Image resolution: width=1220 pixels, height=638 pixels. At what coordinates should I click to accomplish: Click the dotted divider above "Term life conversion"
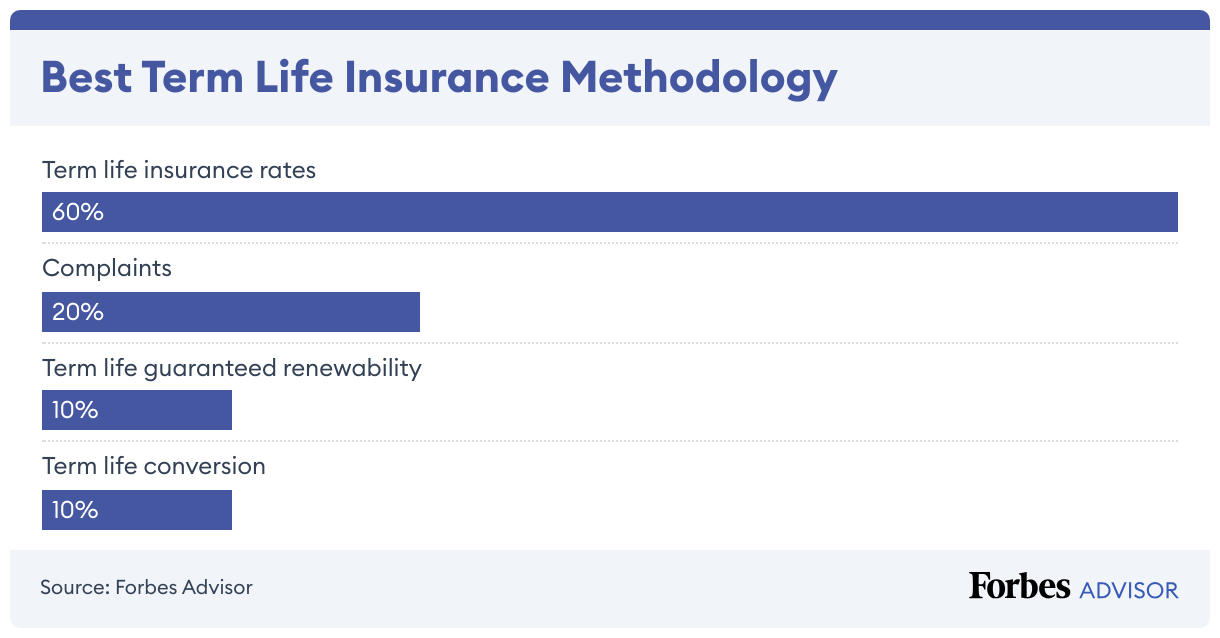pyautogui.click(x=610, y=441)
